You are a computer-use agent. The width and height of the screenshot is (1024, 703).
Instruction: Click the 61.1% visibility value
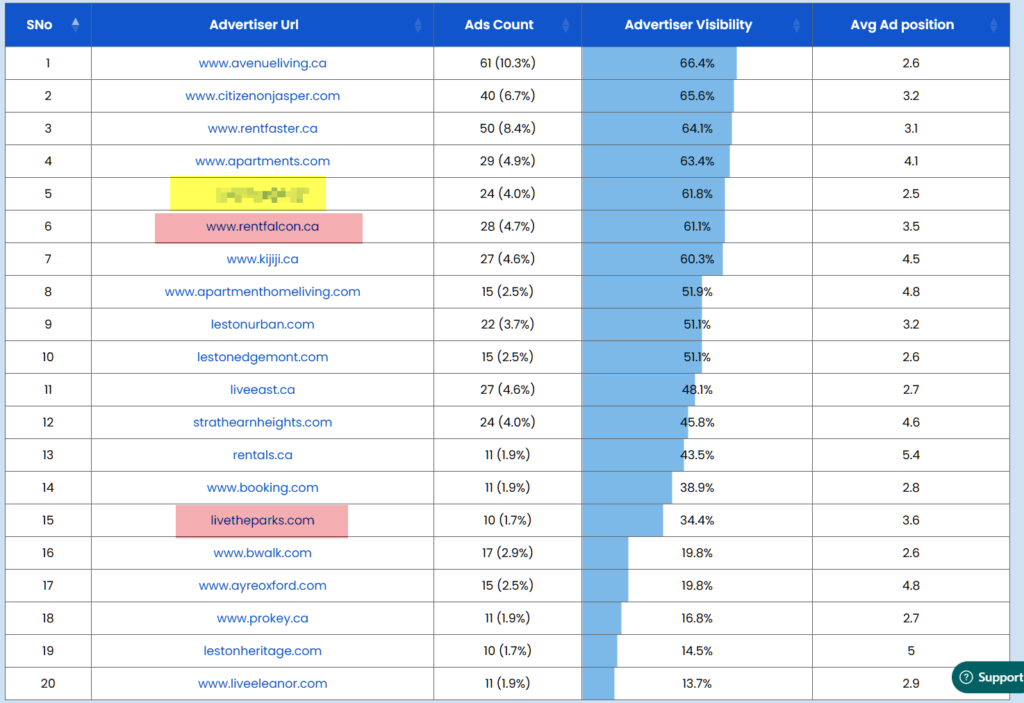[x=697, y=227]
